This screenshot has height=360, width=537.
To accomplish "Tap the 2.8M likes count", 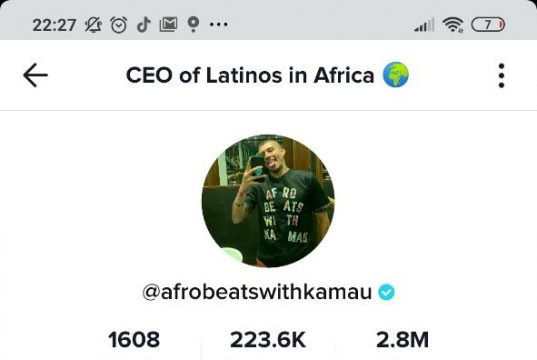I will [402, 340].
